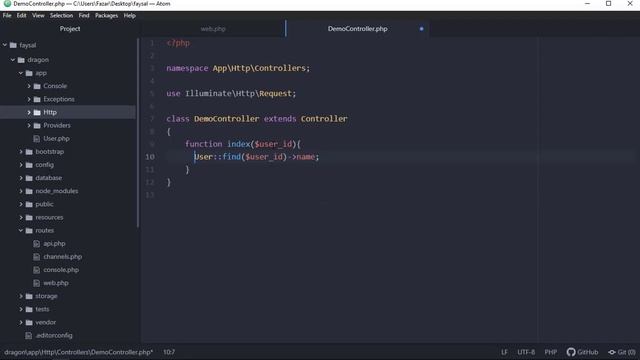Click the node_modules folder icon
640x360 pixels.
[x=29, y=191]
